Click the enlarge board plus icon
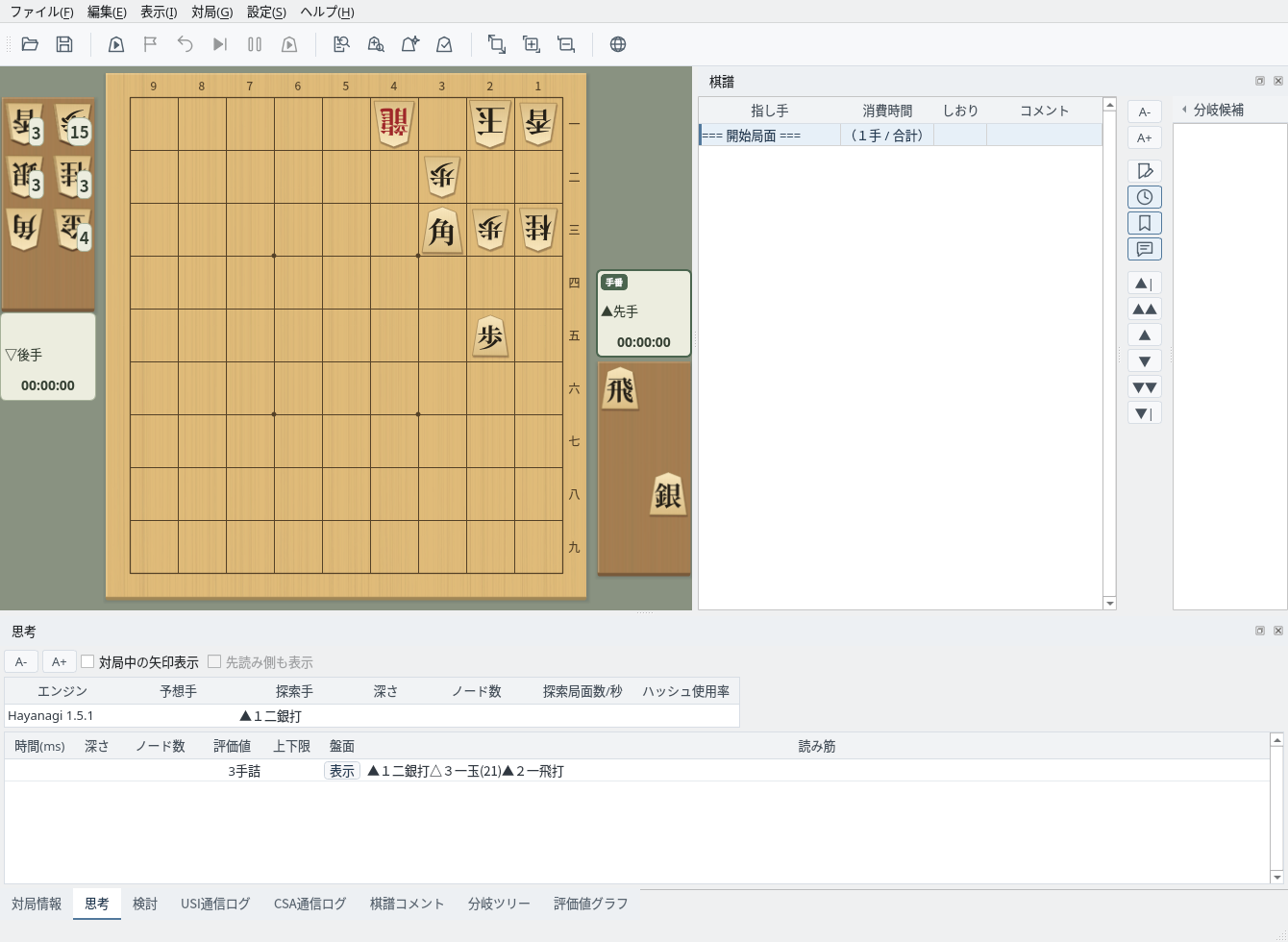Image resolution: width=1288 pixels, height=942 pixels. click(532, 44)
